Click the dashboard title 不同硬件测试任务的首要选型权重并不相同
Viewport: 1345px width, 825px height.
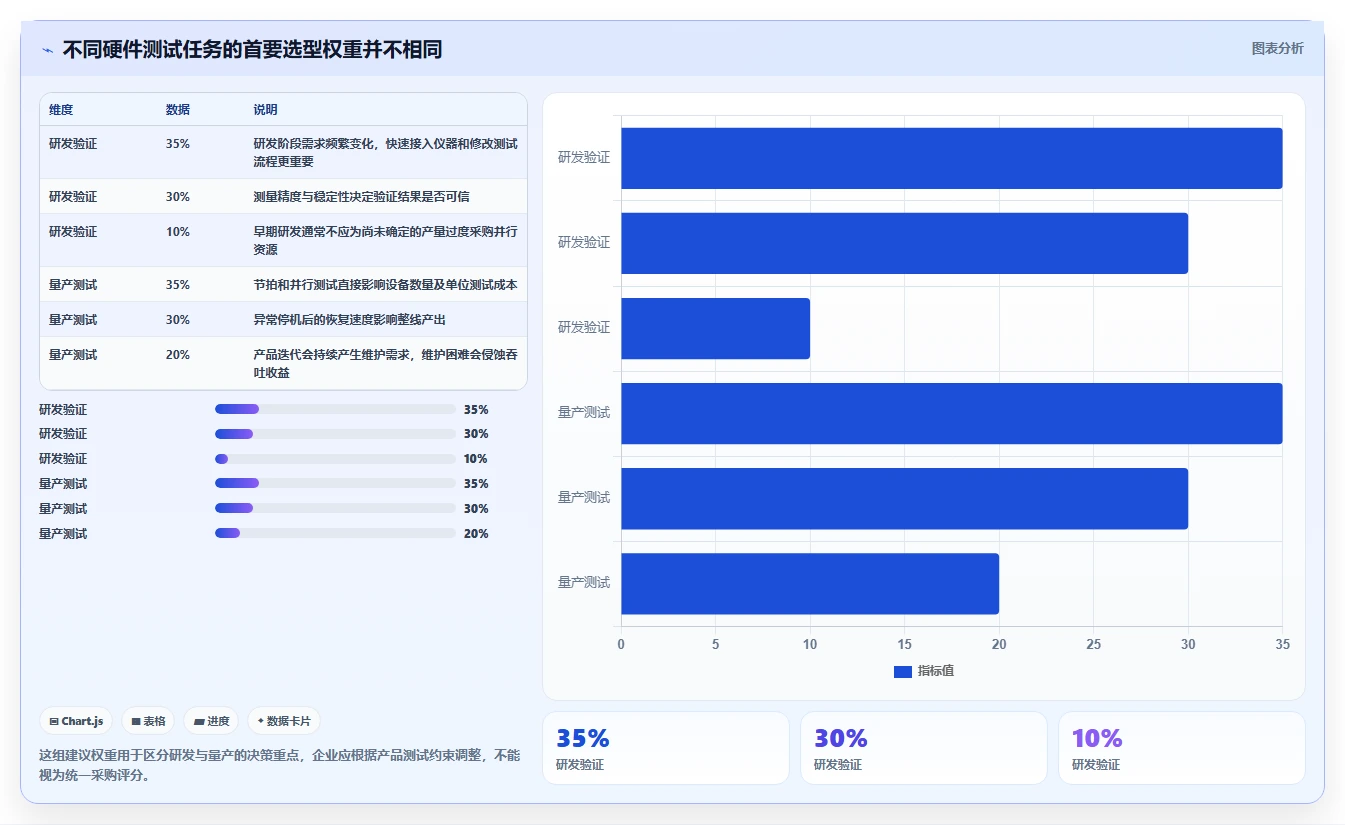[252, 50]
